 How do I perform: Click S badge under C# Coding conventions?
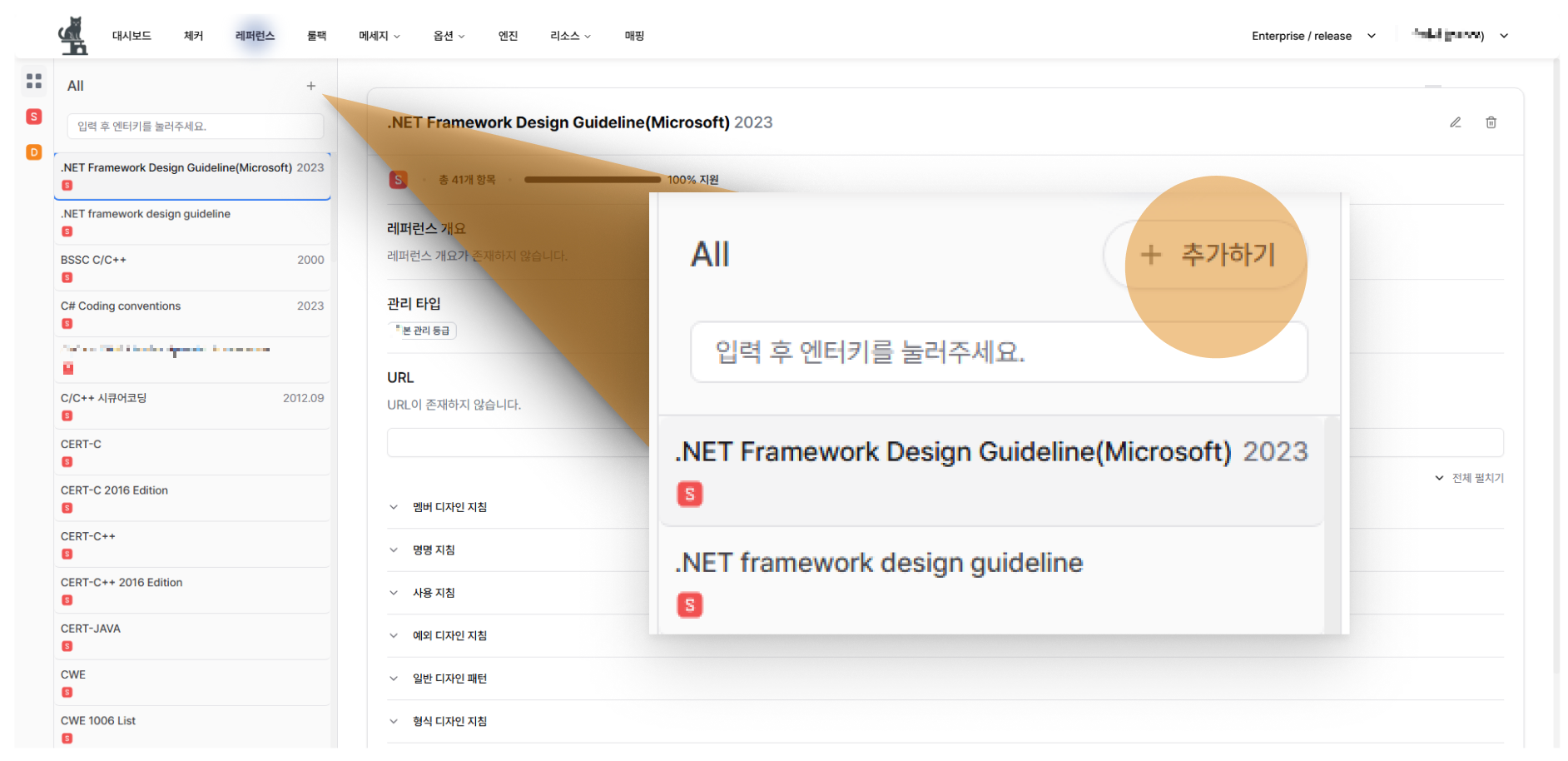67,324
